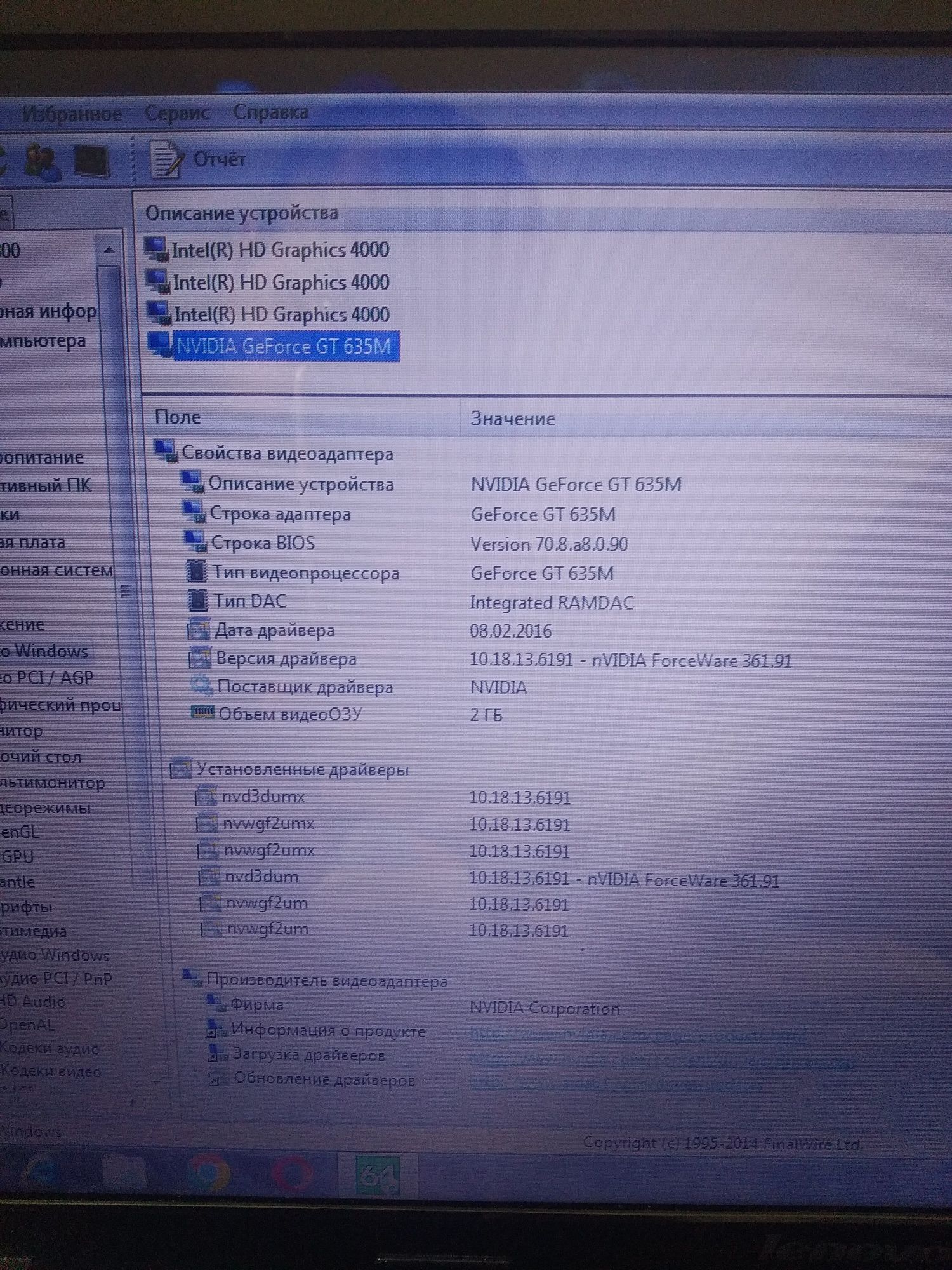Click the Тип DAC chip icon
952x1270 pixels.
198,599
